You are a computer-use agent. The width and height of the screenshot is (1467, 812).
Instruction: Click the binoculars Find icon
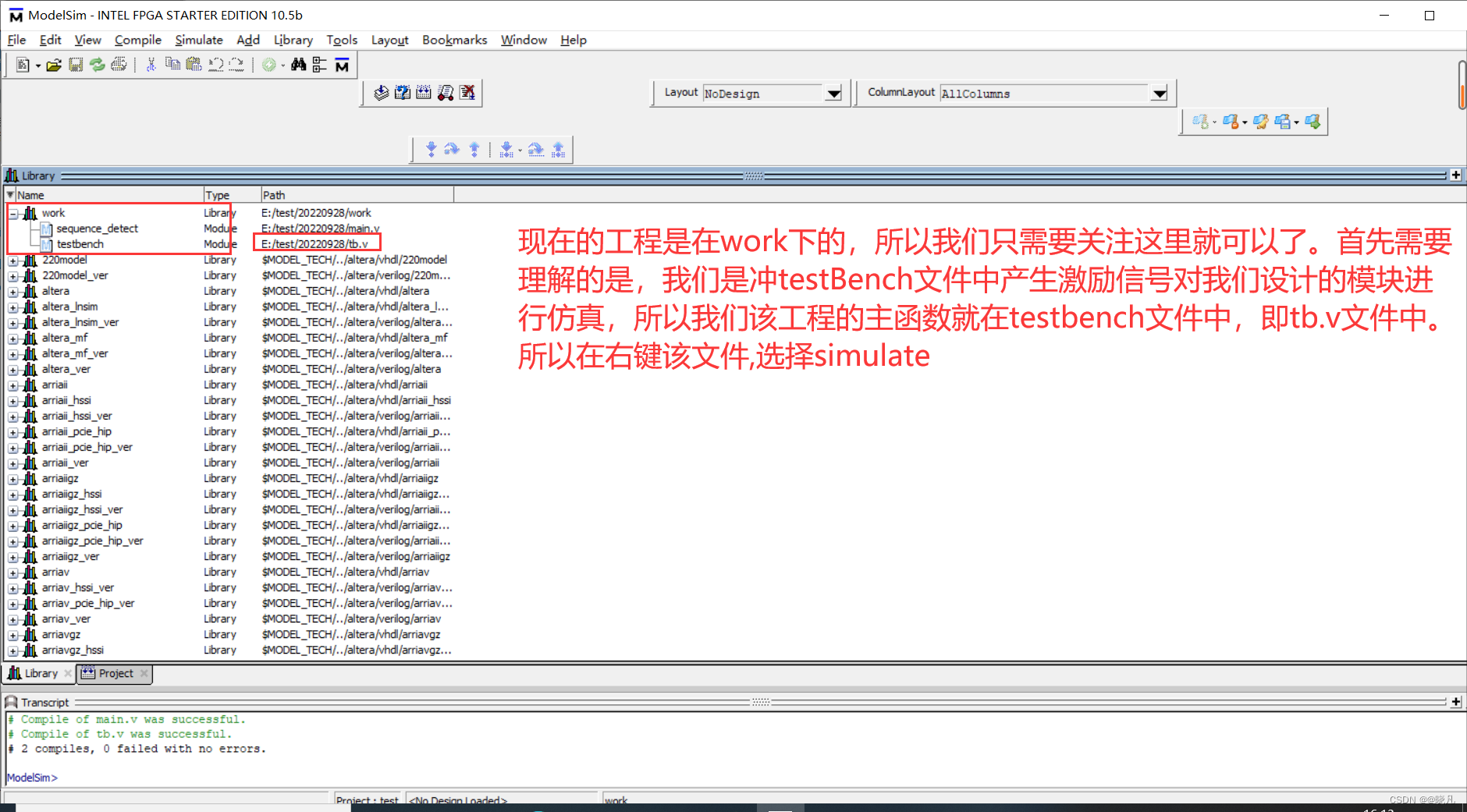pyautogui.click(x=298, y=66)
